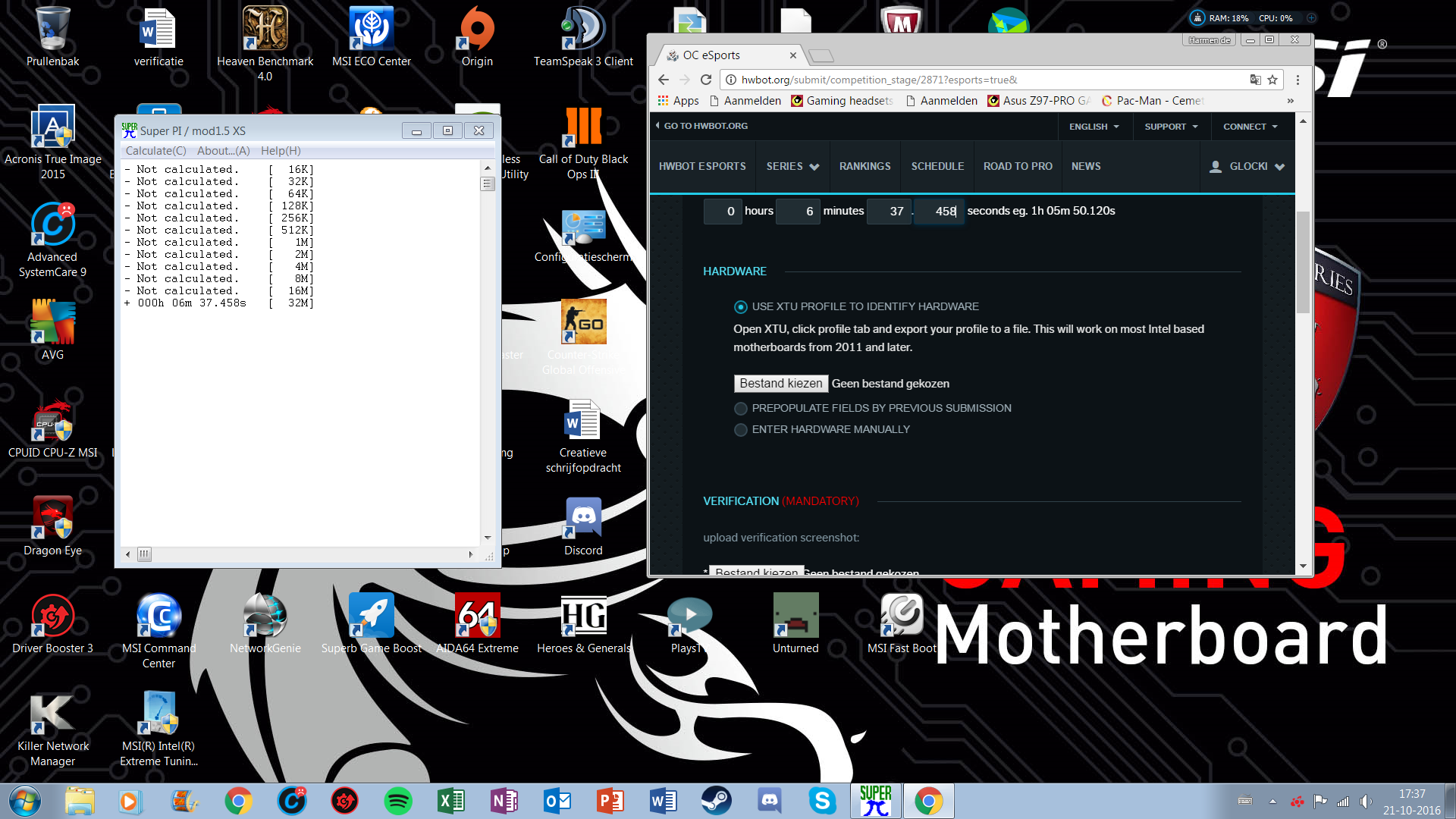This screenshot has height=819, width=1456.
Task: Click the minutes input field
Action: coord(798,212)
